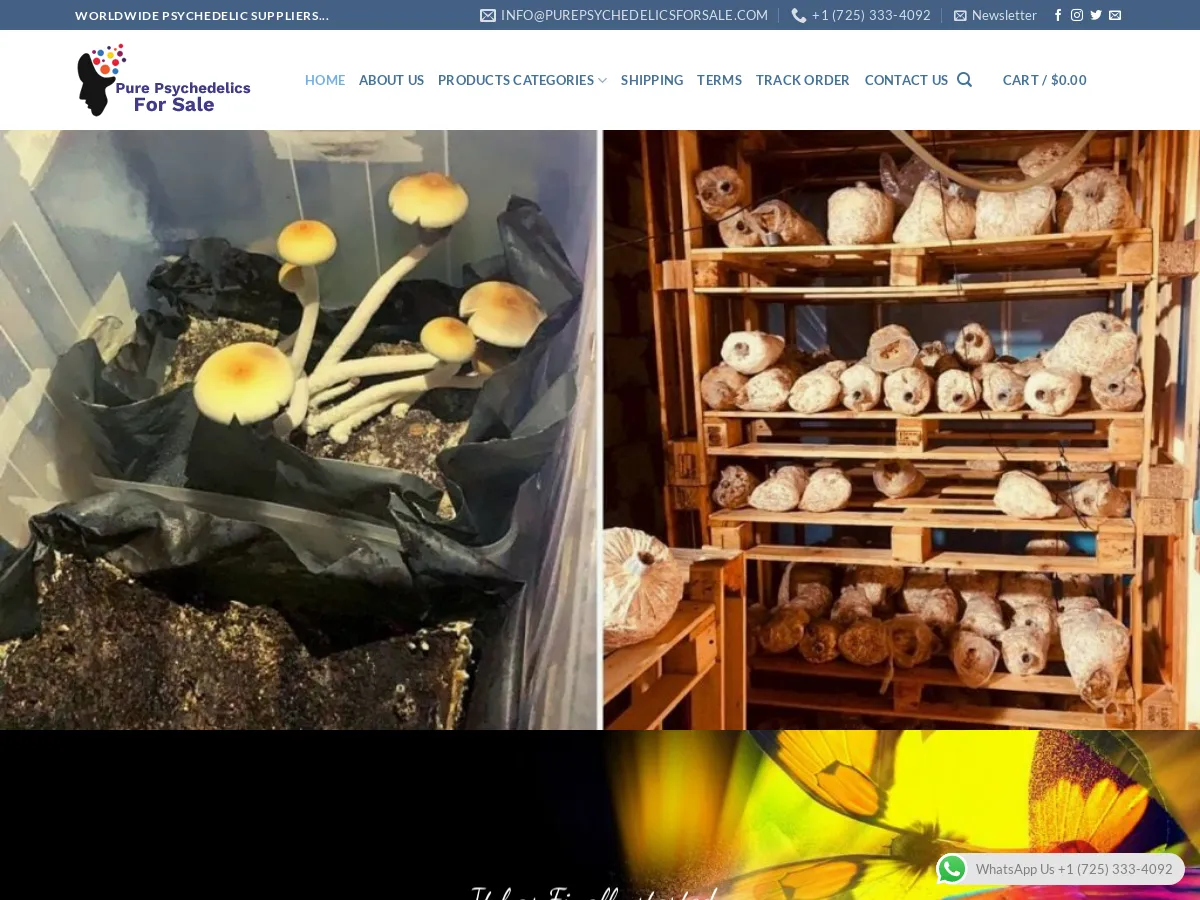Open the Contact Us page
1200x900 pixels.
(906, 80)
